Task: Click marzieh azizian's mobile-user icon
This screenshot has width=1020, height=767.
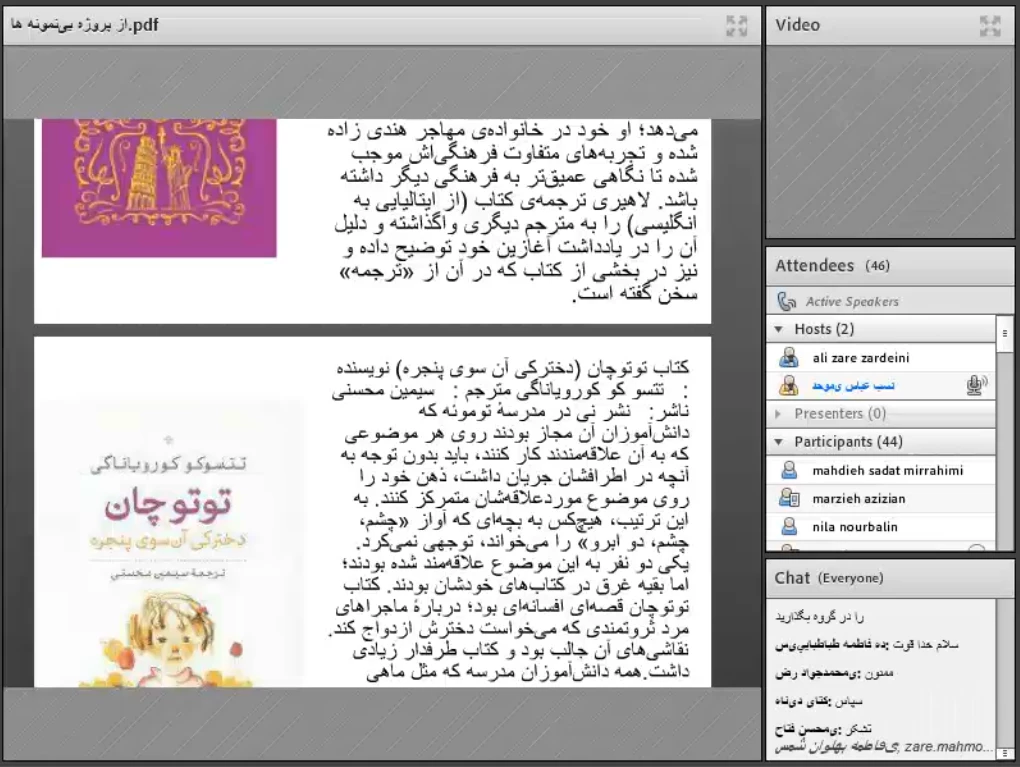Action: click(x=789, y=498)
